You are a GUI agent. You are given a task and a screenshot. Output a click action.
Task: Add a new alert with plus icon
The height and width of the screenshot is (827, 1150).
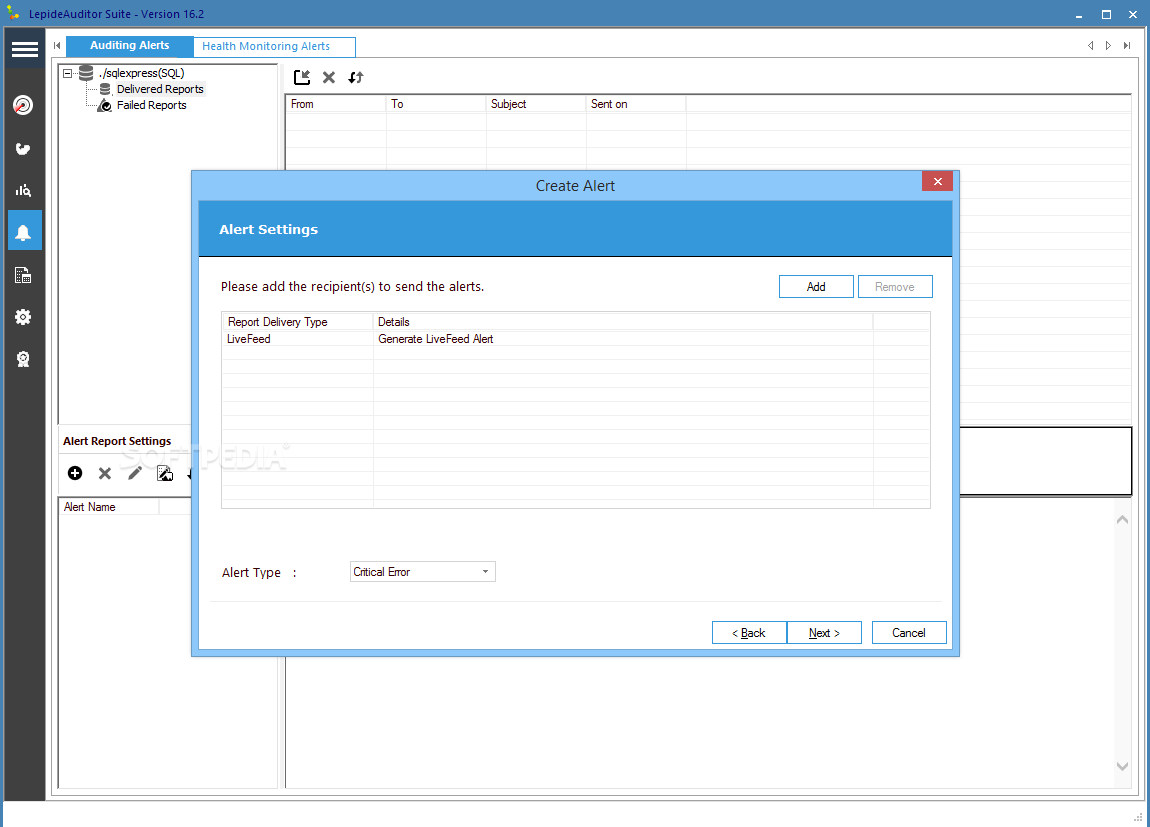[x=75, y=473]
